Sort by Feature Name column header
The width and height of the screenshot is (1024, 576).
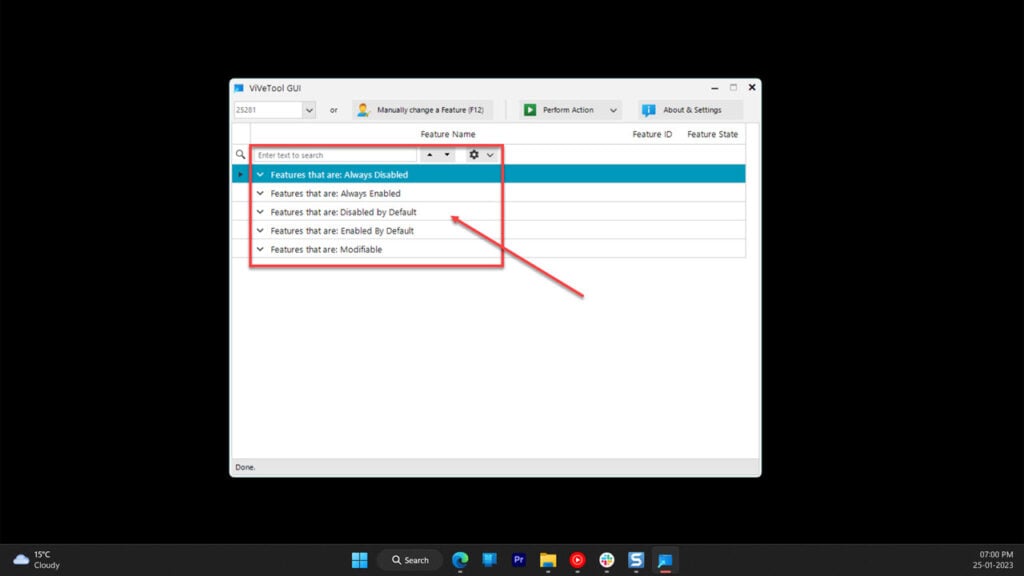[447, 134]
